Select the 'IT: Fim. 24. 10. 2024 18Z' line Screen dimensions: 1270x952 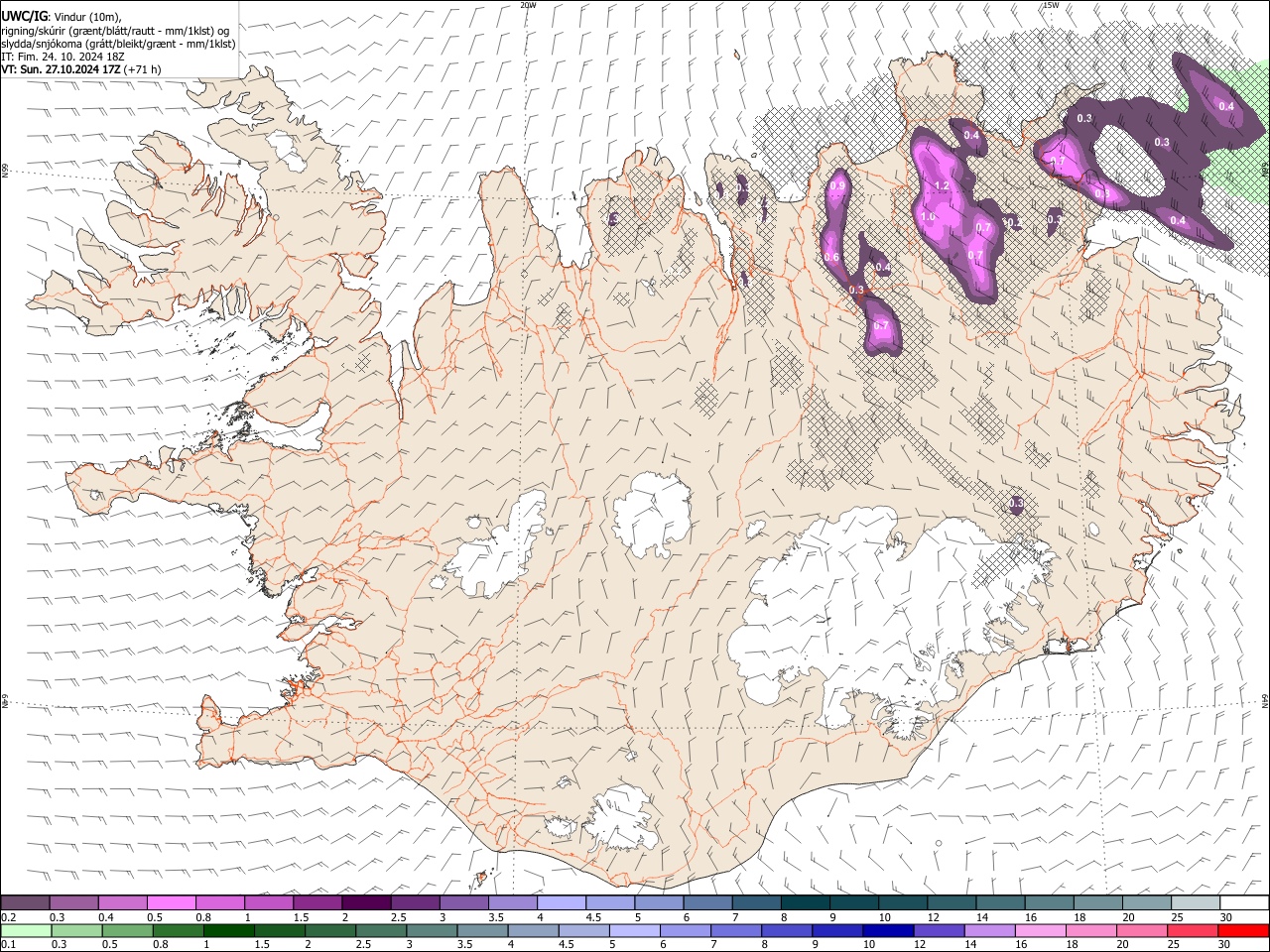(x=63, y=57)
